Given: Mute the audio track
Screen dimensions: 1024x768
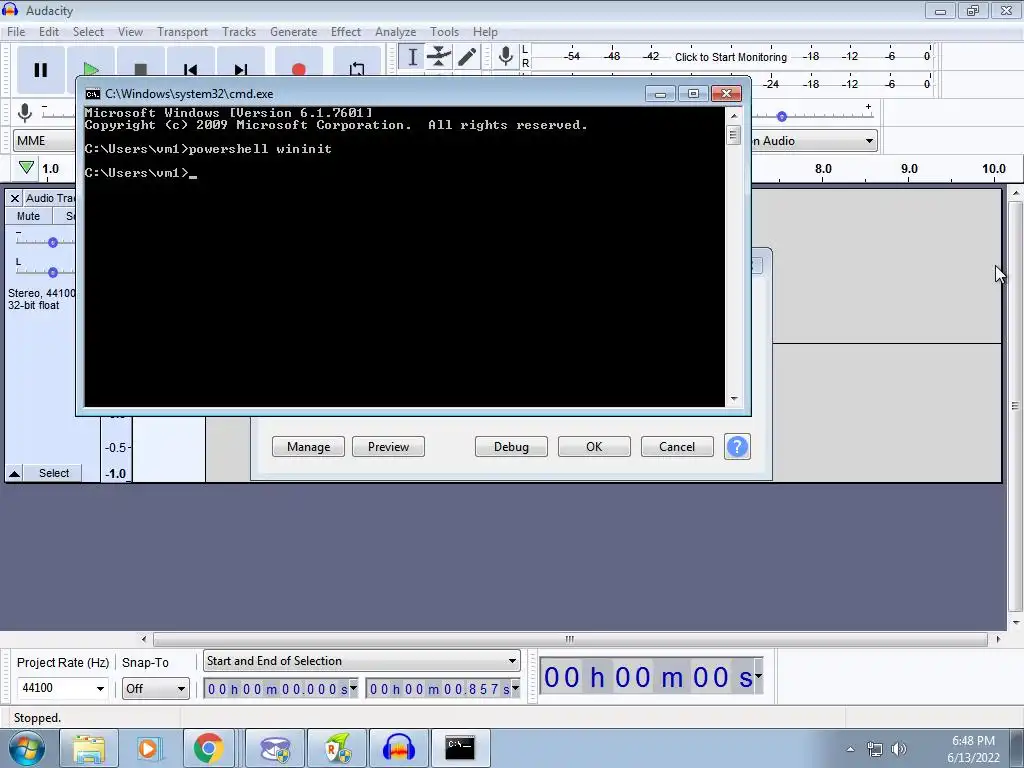Looking at the screenshot, I should click(x=28, y=216).
